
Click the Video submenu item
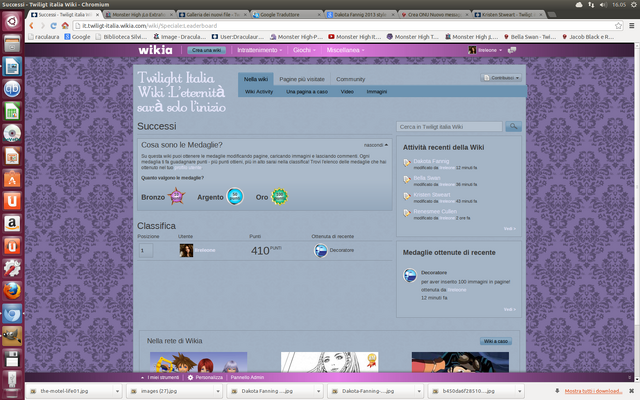coord(347,92)
